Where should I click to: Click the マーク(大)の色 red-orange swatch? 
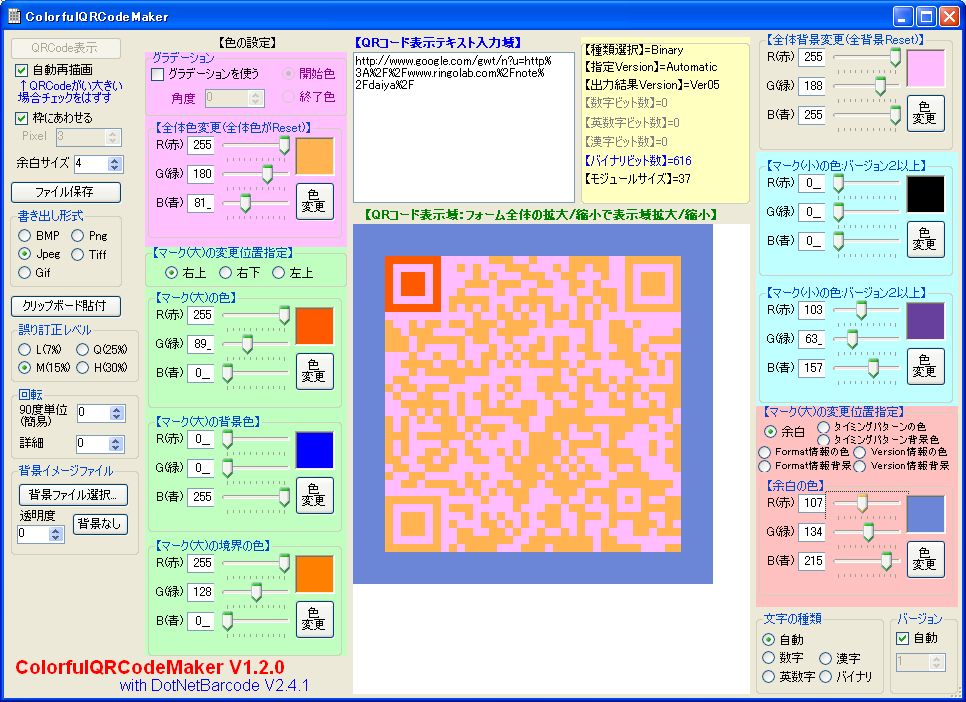(x=315, y=327)
